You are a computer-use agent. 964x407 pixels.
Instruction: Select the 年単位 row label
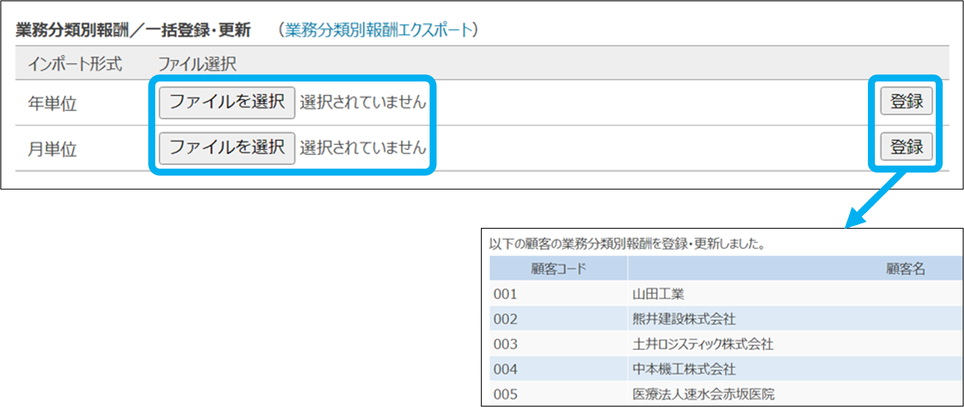tap(52, 102)
